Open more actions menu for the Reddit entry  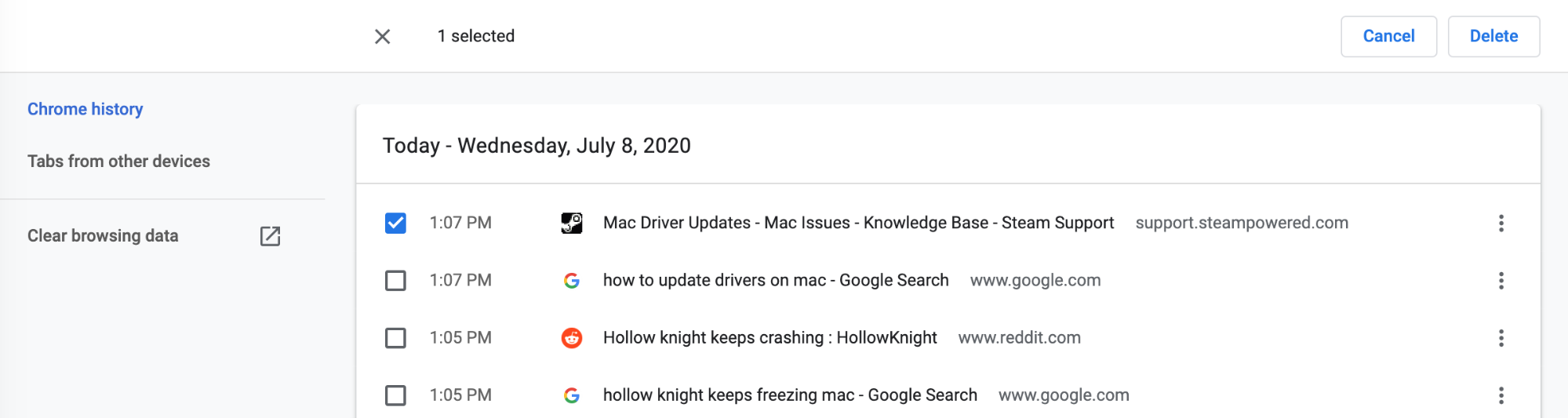(x=1501, y=338)
